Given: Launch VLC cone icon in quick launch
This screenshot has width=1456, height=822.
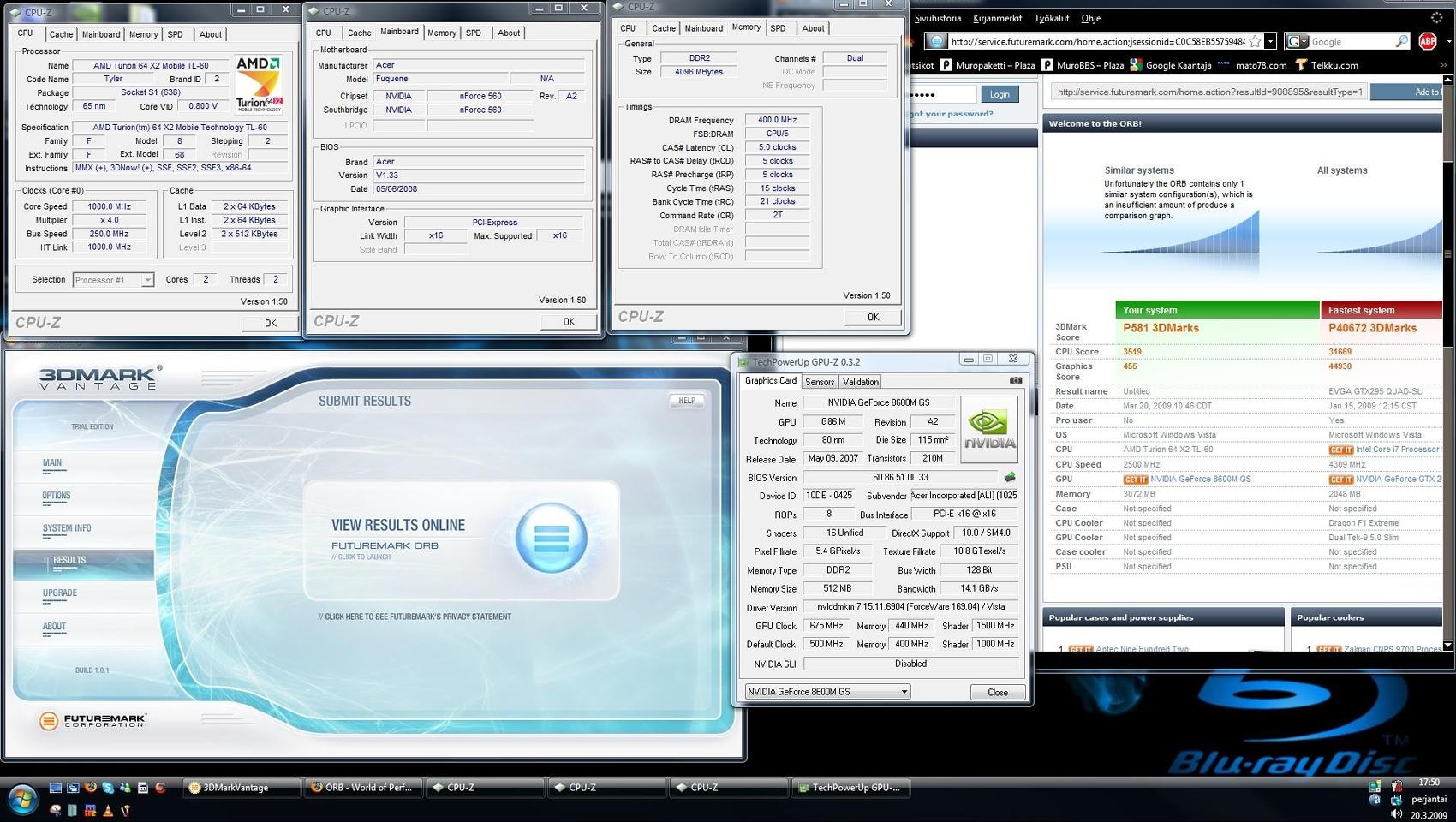Looking at the screenshot, I should click(108, 810).
